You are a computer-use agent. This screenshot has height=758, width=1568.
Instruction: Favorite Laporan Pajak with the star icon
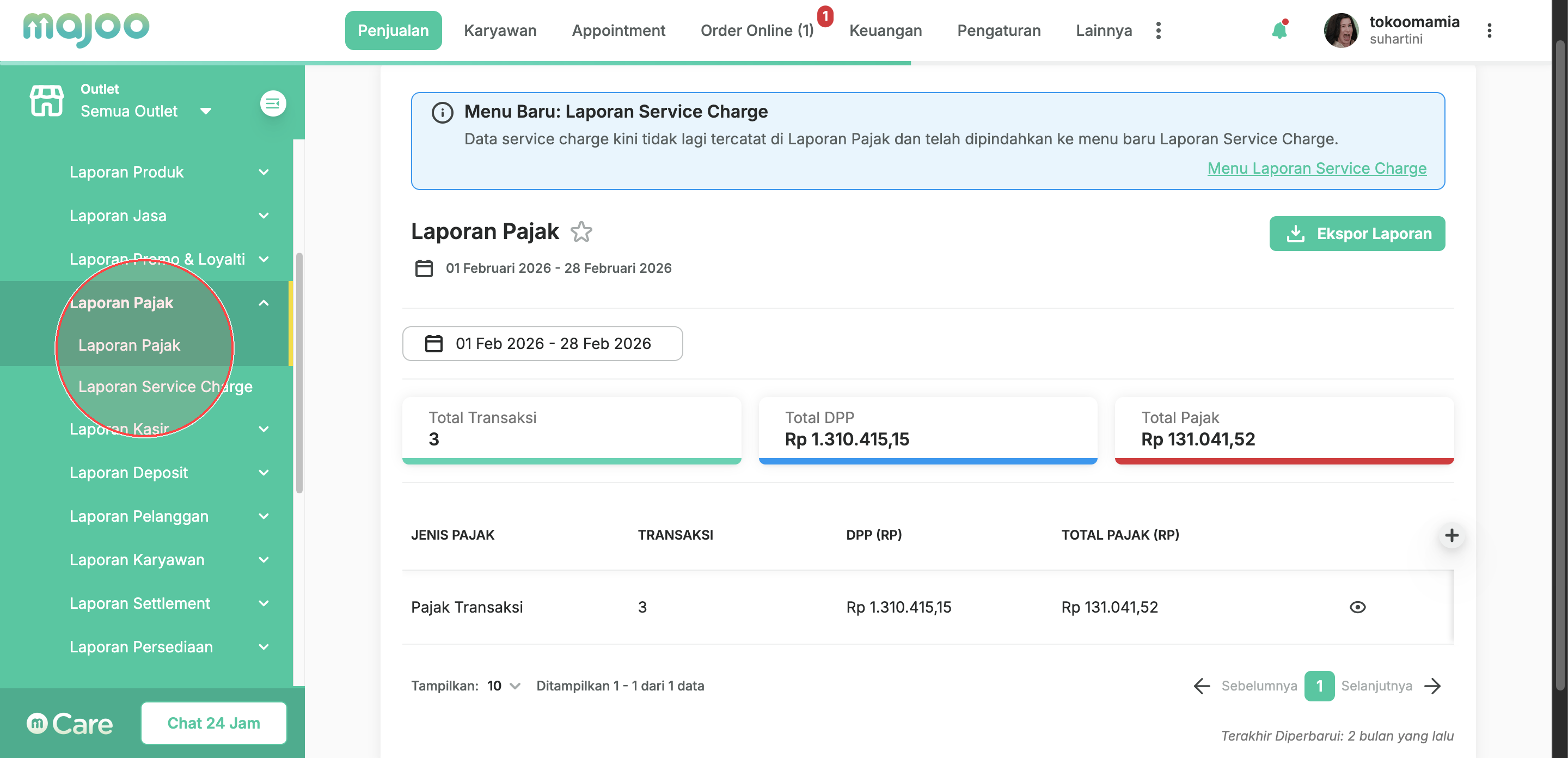coord(581,232)
